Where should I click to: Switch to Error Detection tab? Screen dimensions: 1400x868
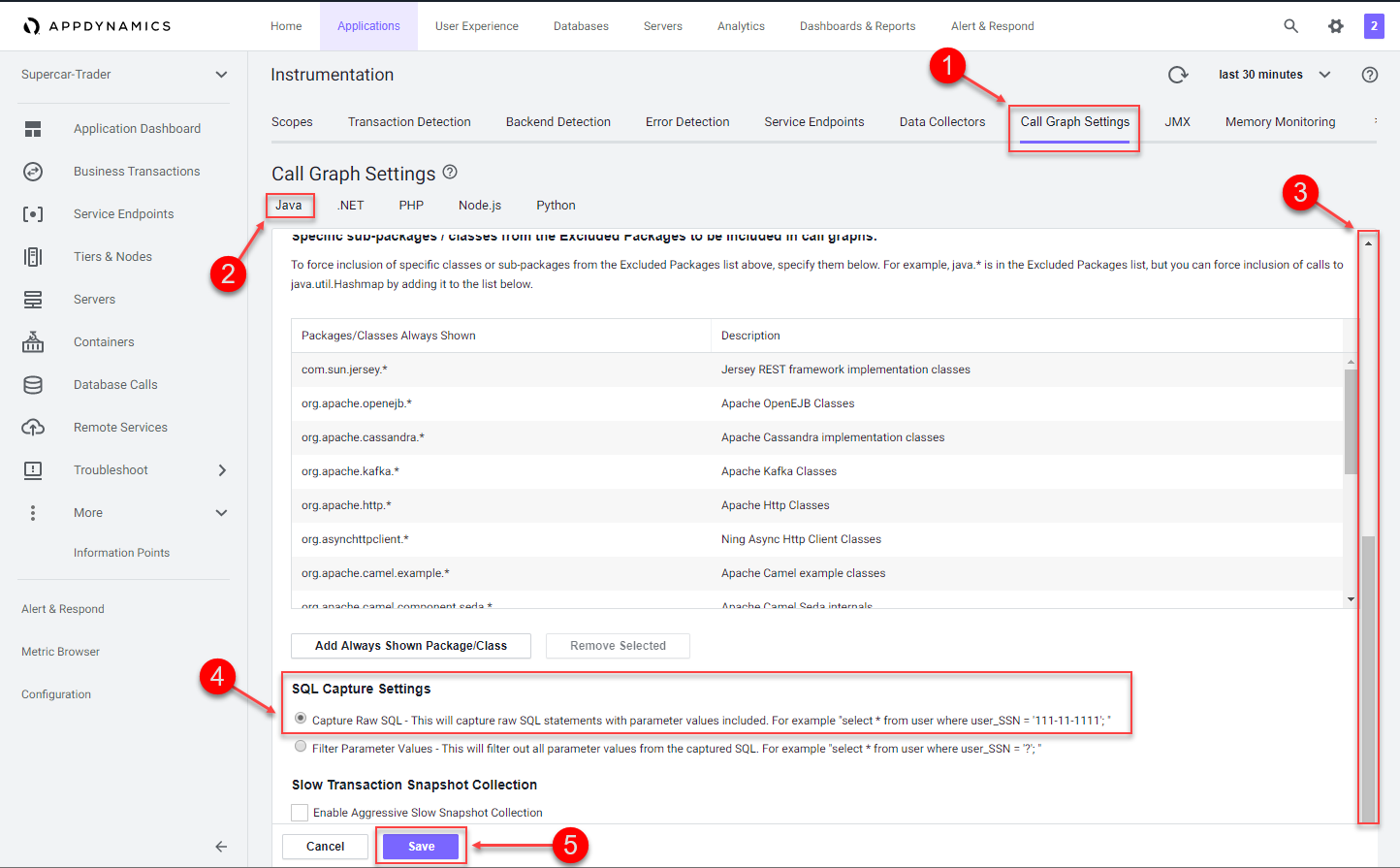point(687,122)
